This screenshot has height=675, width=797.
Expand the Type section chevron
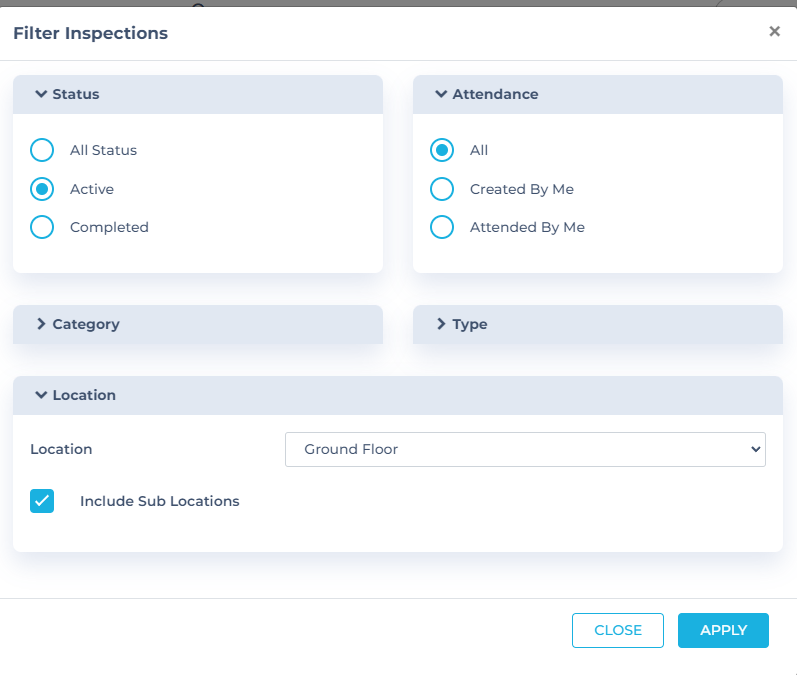tap(441, 324)
